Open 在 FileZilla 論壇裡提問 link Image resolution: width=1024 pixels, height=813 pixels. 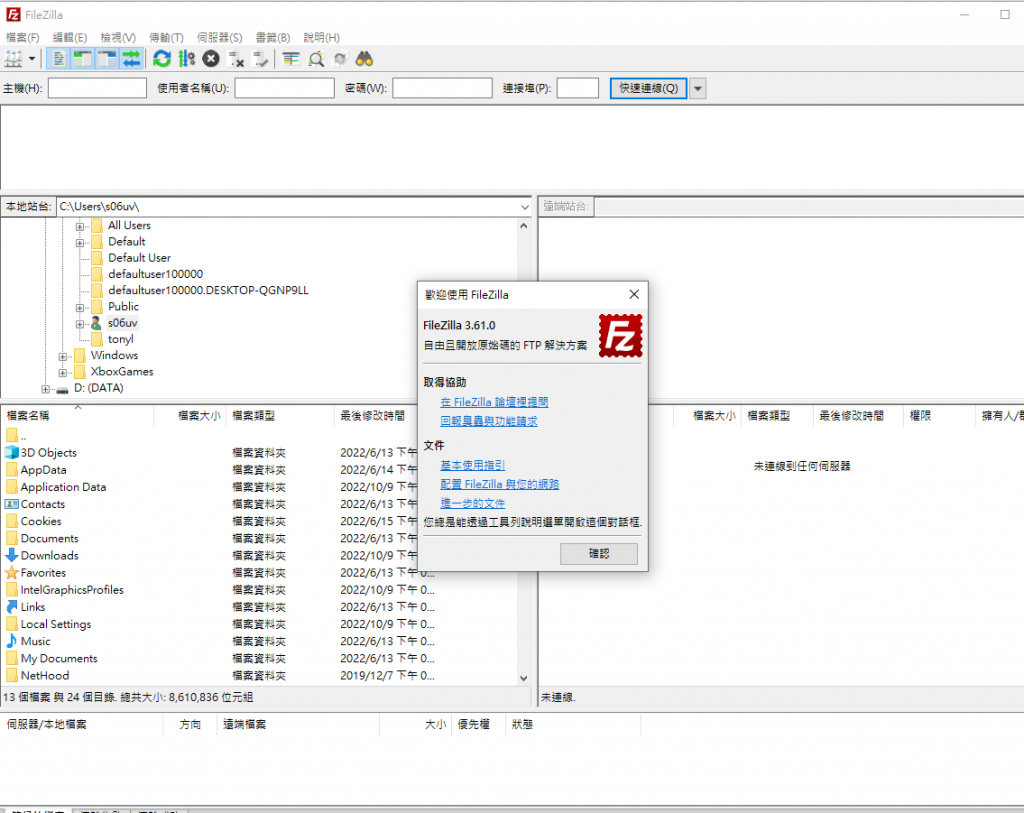(x=494, y=402)
